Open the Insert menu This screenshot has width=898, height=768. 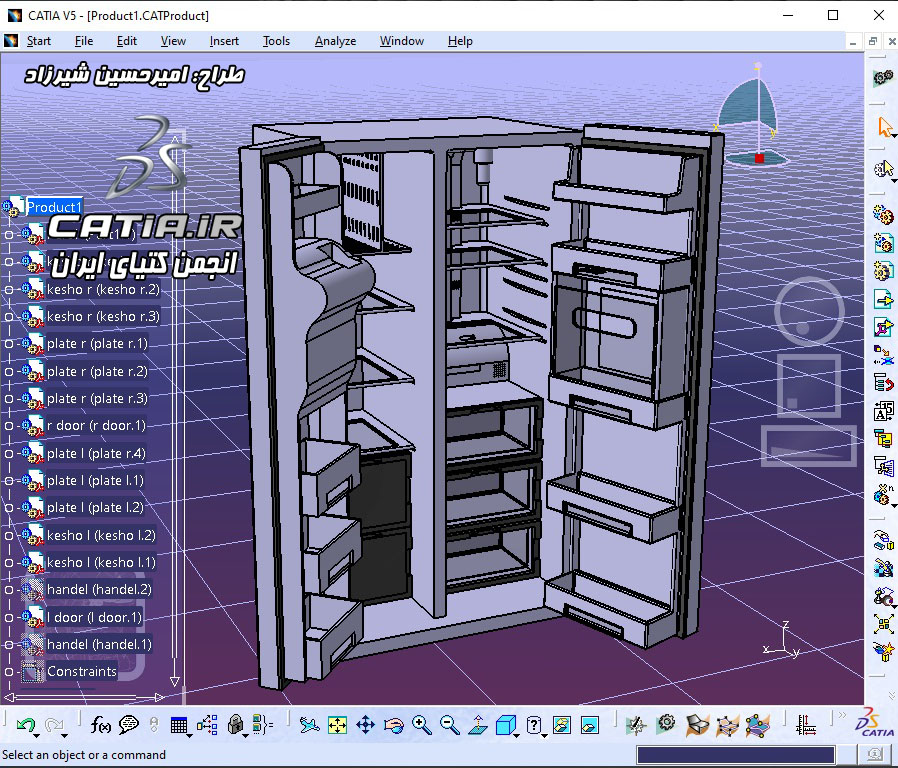point(224,41)
